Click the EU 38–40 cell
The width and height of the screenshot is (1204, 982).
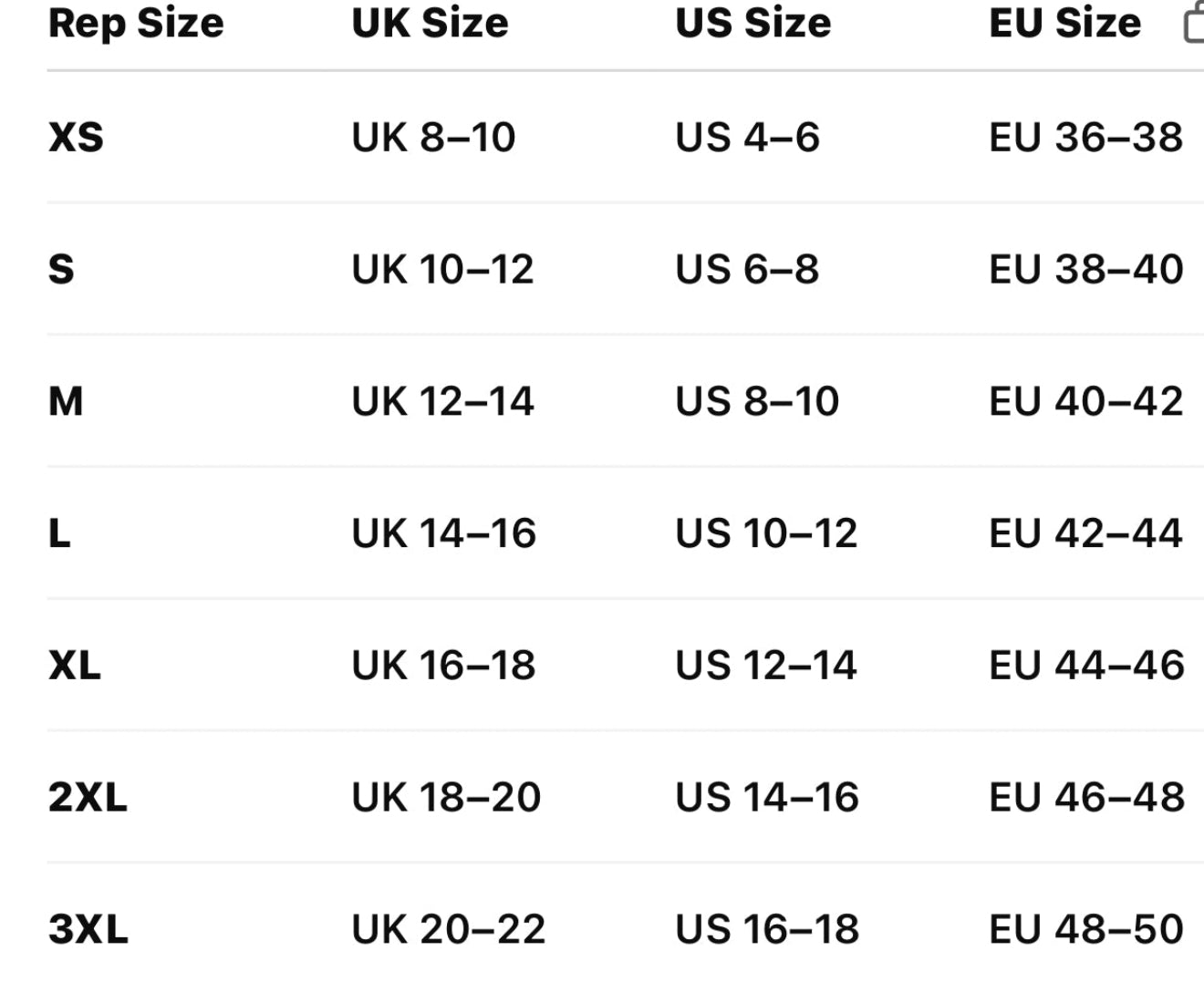[x=1085, y=270]
